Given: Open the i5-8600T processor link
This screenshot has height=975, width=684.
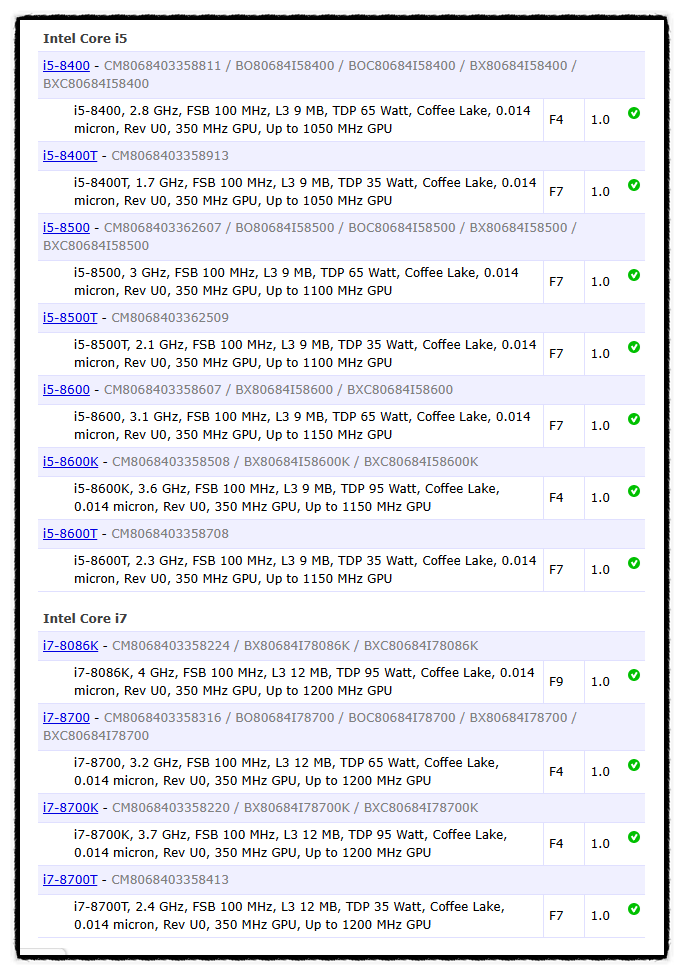Looking at the screenshot, I should click(70, 534).
